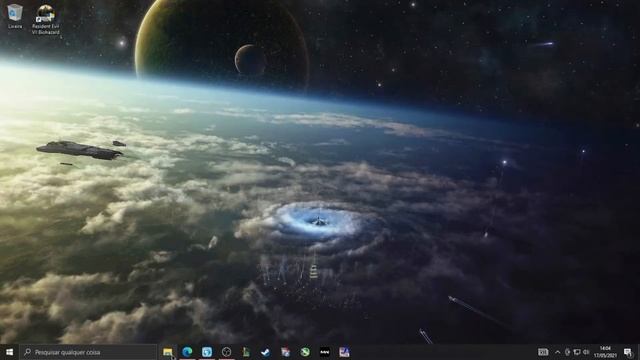Open the purple app at taskbar end

tap(344, 352)
